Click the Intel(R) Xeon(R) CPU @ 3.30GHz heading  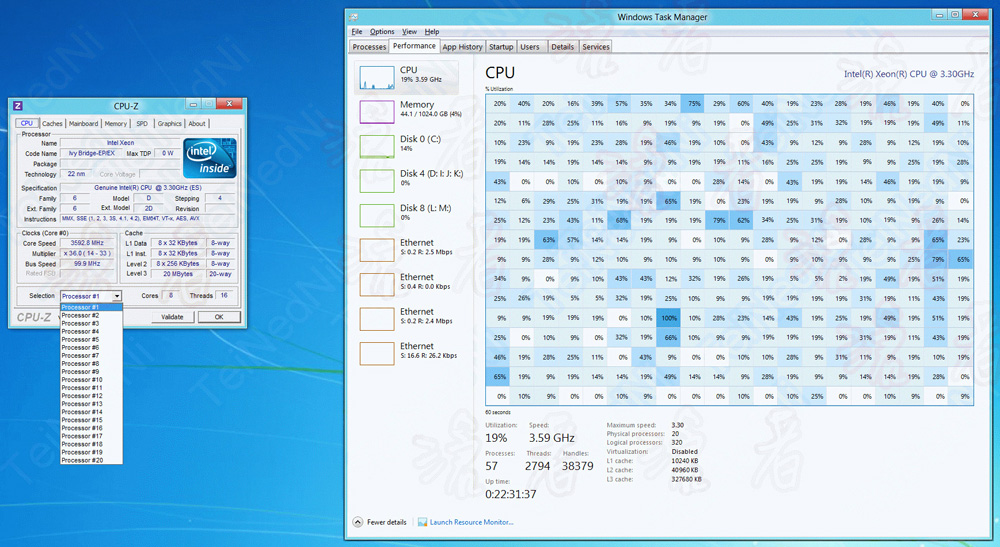coord(909,74)
